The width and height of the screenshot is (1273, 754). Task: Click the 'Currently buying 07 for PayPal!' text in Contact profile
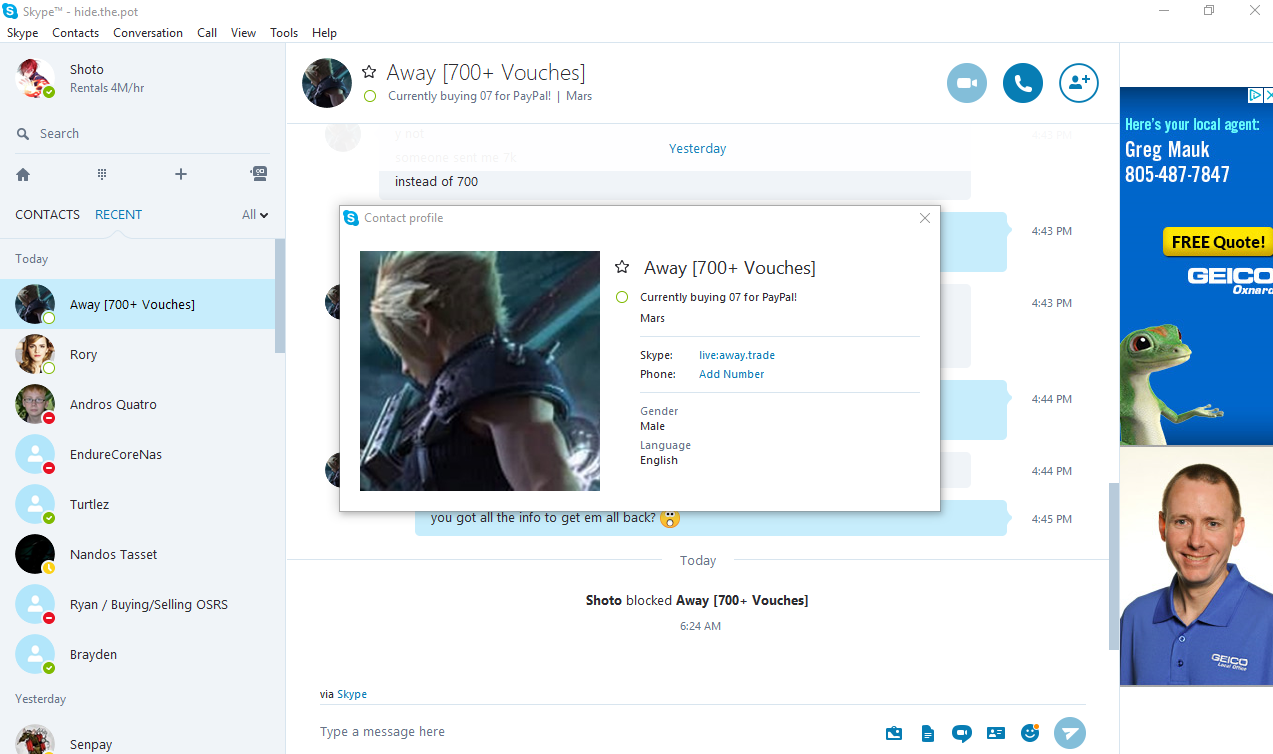(x=718, y=297)
